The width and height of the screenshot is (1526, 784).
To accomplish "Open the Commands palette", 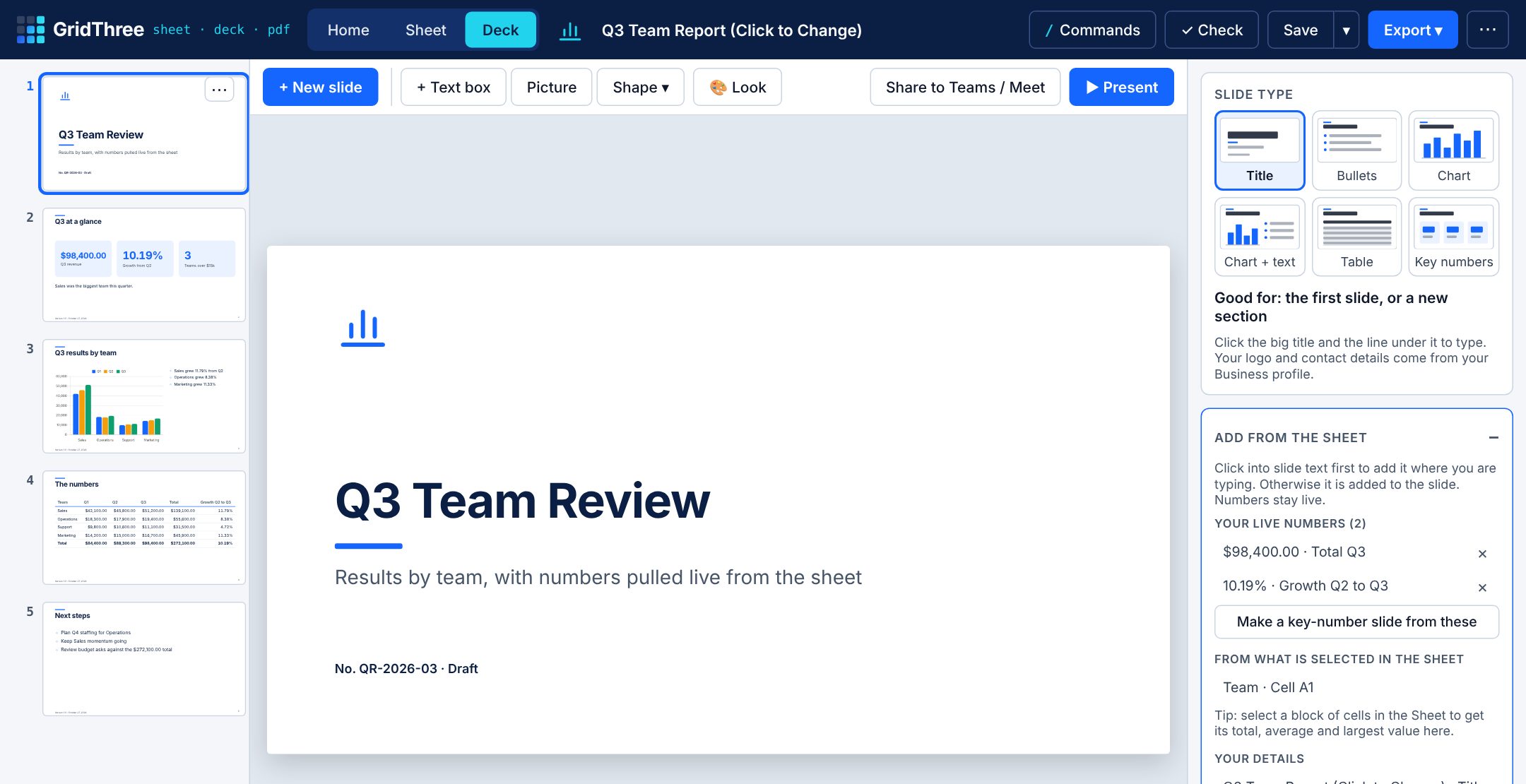I will coord(1092,30).
